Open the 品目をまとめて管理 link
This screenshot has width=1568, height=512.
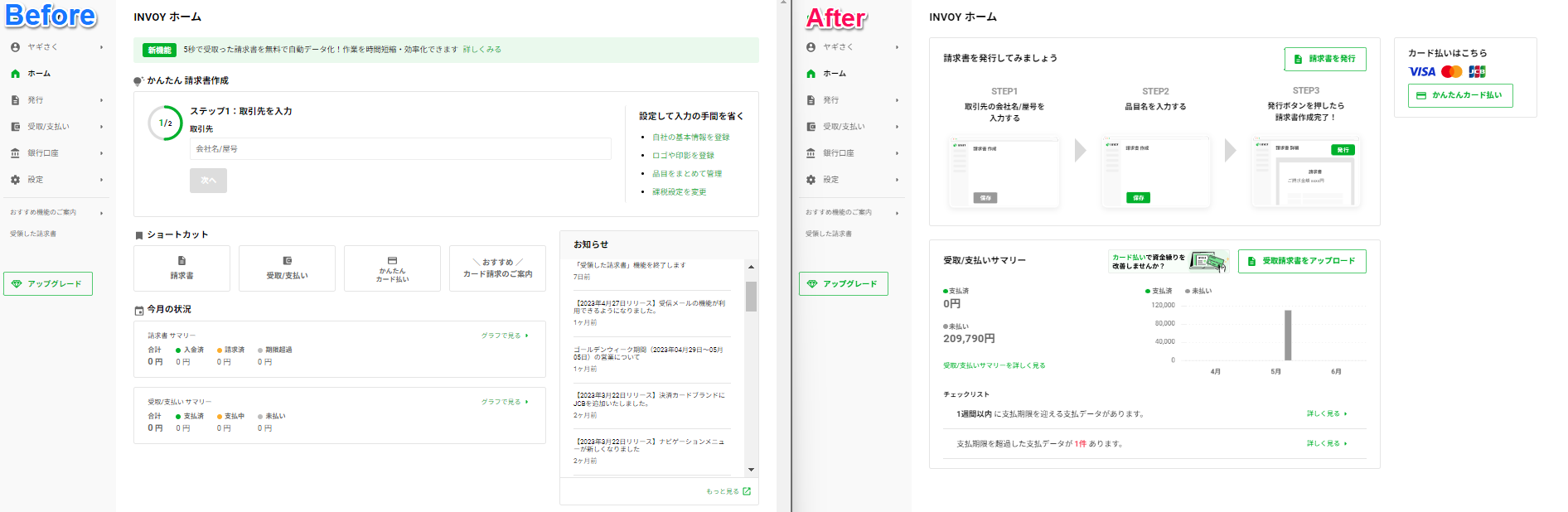click(x=687, y=174)
